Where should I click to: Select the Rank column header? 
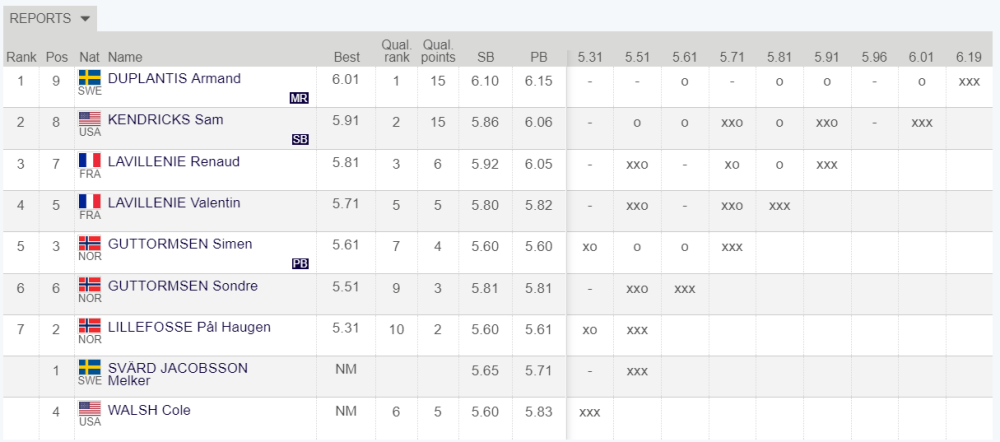click(x=21, y=57)
